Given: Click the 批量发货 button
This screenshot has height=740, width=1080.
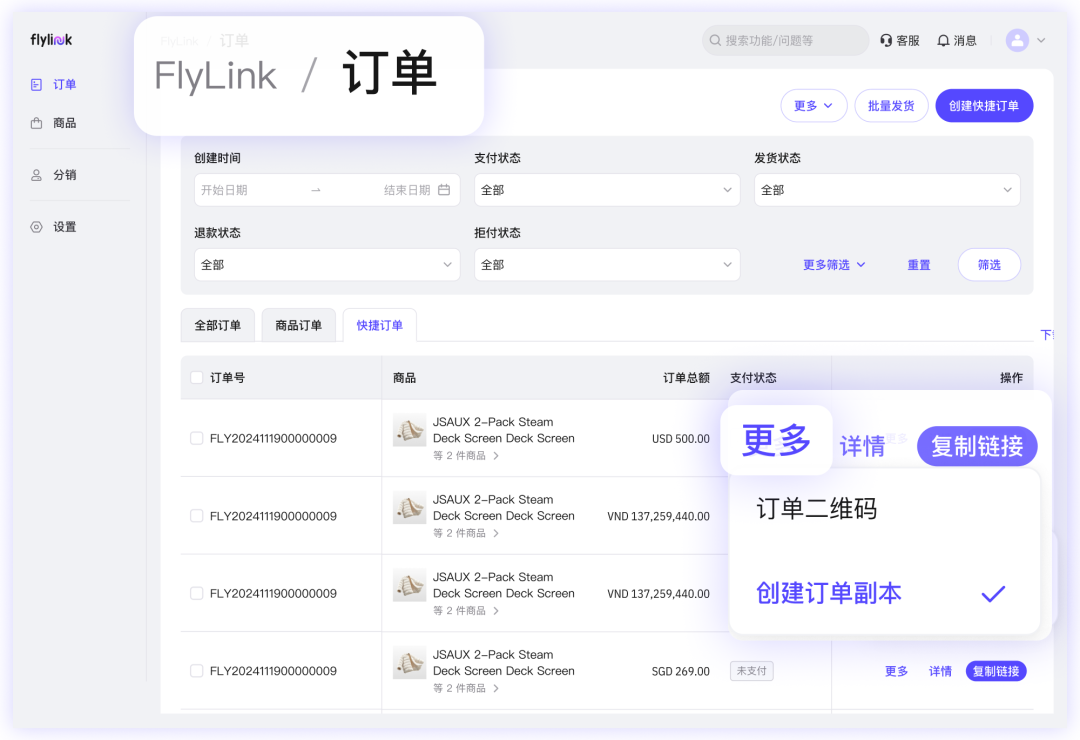Looking at the screenshot, I should [x=891, y=106].
